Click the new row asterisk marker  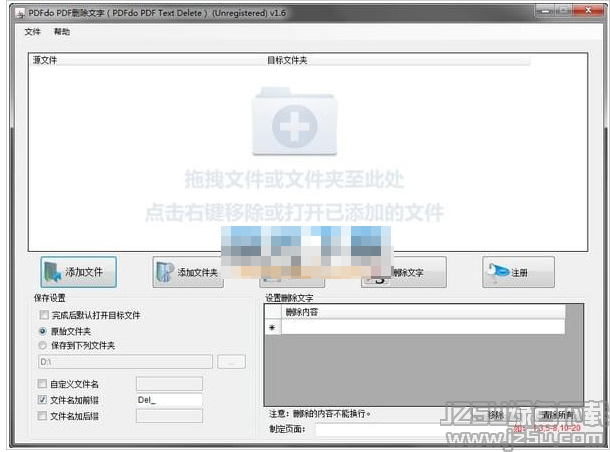[x=273, y=328]
